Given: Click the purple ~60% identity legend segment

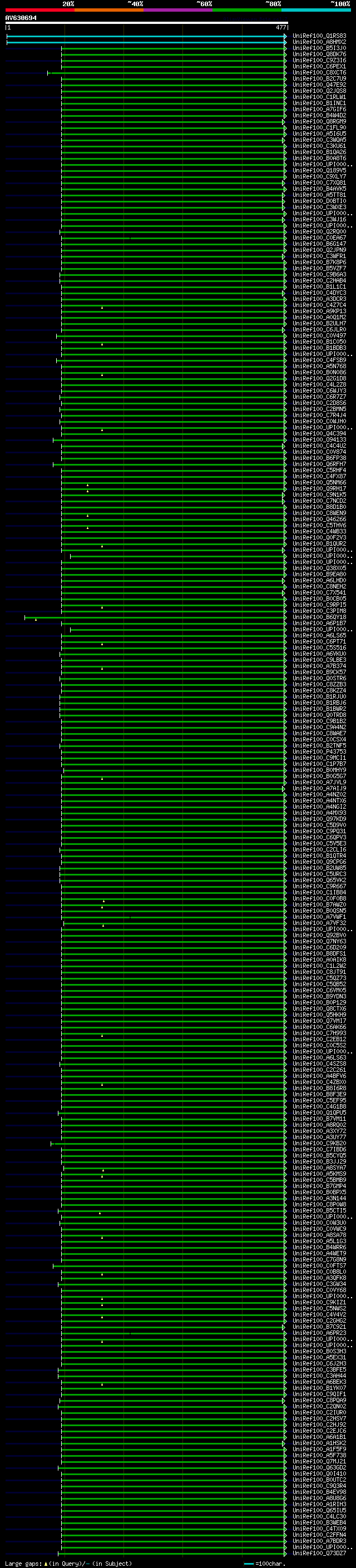Looking at the screenshot, I should 177,10.
